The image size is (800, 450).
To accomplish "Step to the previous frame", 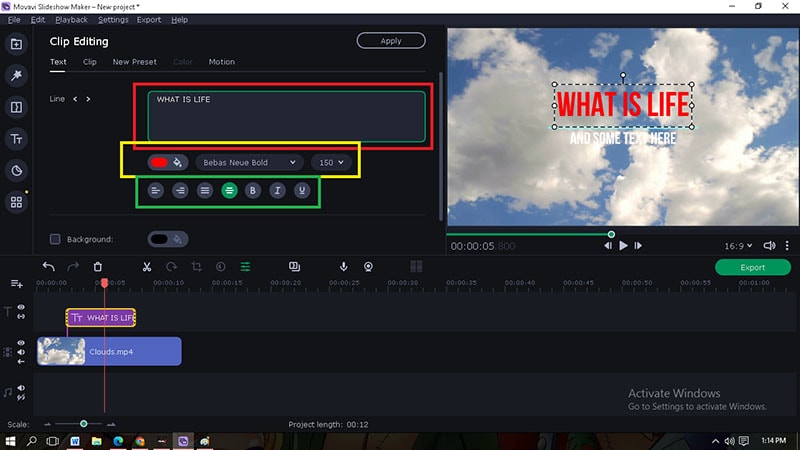I will coord(608,245).
